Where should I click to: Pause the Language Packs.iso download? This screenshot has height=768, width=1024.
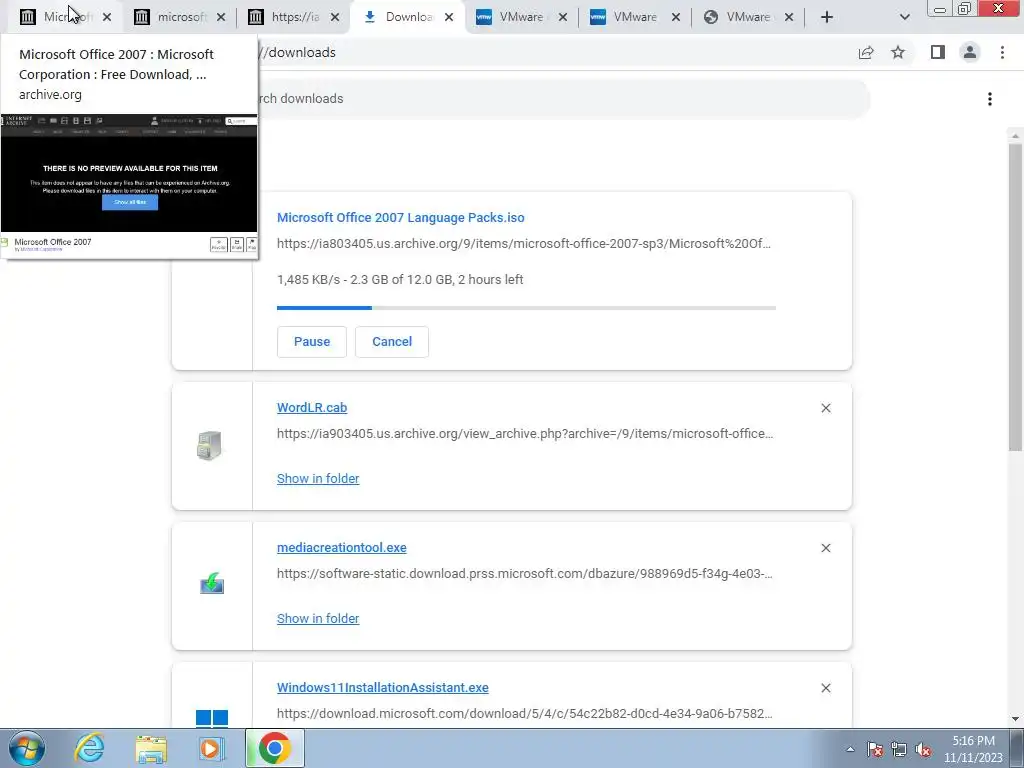(x=312, y=342)
